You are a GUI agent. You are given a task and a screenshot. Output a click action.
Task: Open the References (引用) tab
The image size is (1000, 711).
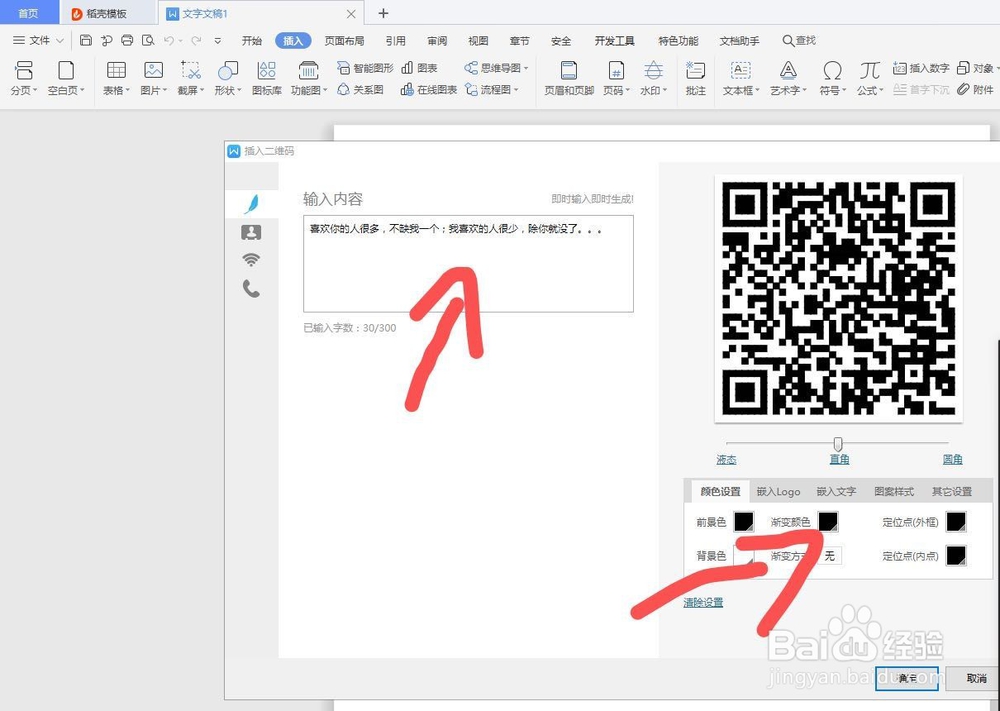[395, 40]
